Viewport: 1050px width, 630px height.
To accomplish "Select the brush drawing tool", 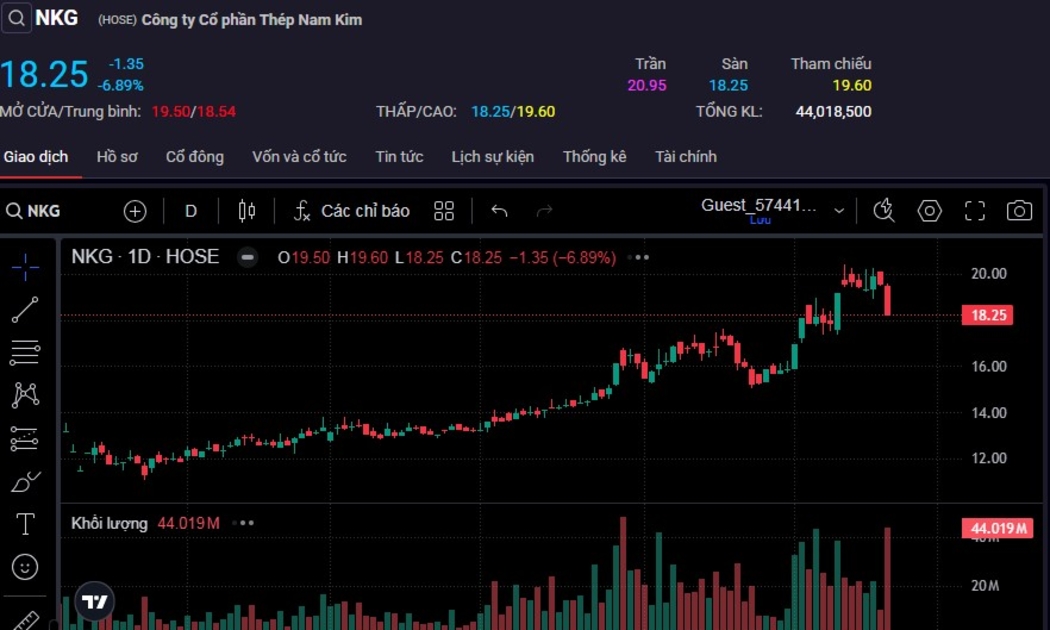I will click(25, 482).
